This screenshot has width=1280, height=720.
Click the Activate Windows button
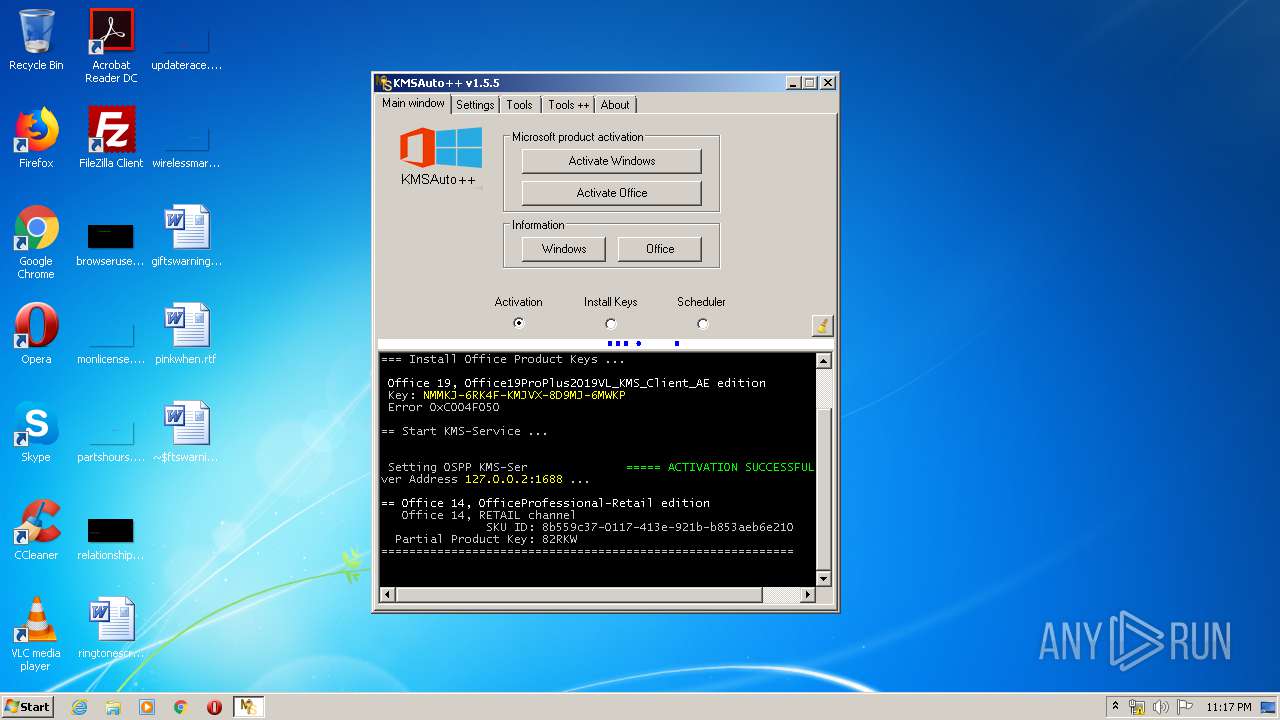point(612,161)
